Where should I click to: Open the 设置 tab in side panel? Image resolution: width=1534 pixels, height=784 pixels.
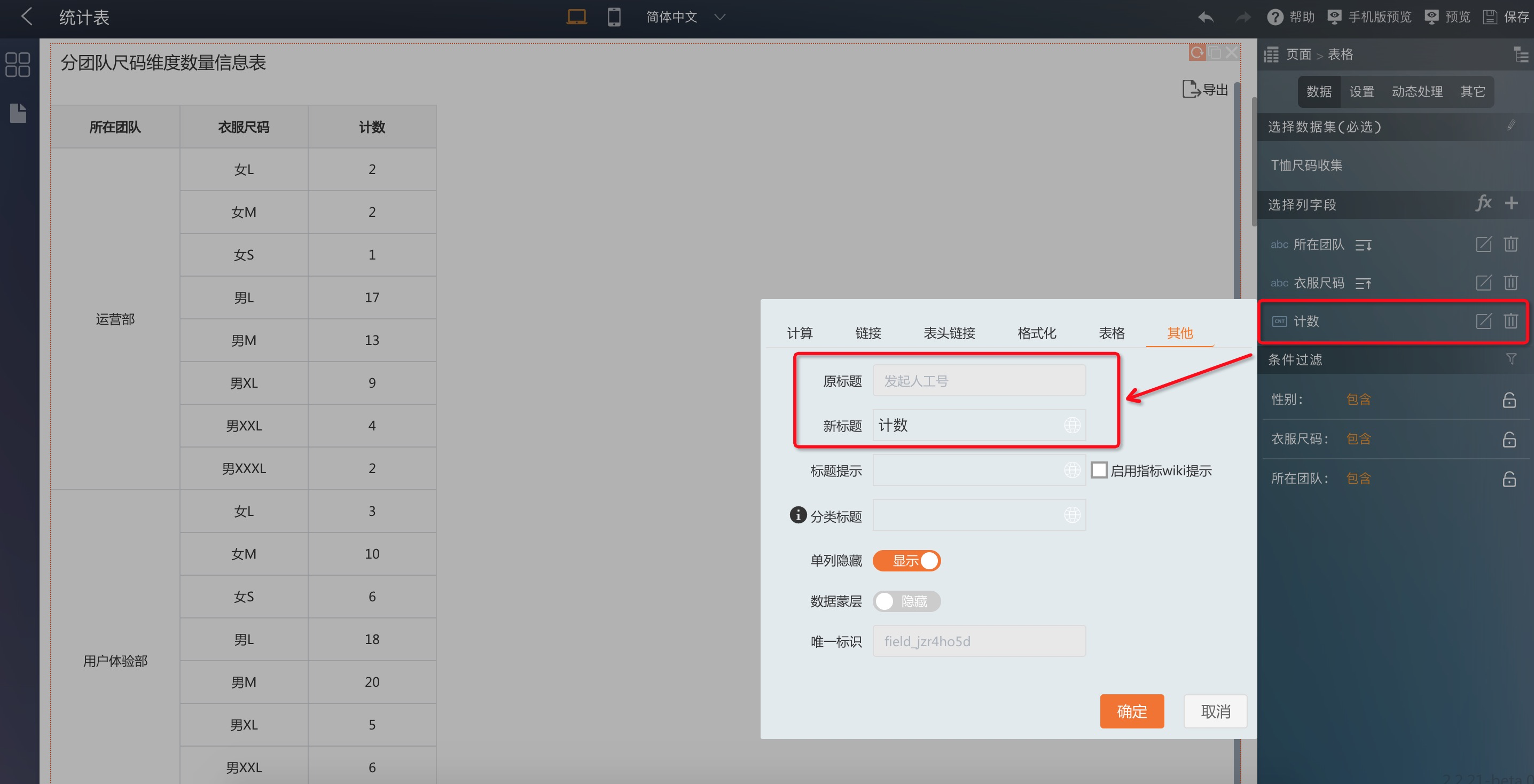(1361, 92)
